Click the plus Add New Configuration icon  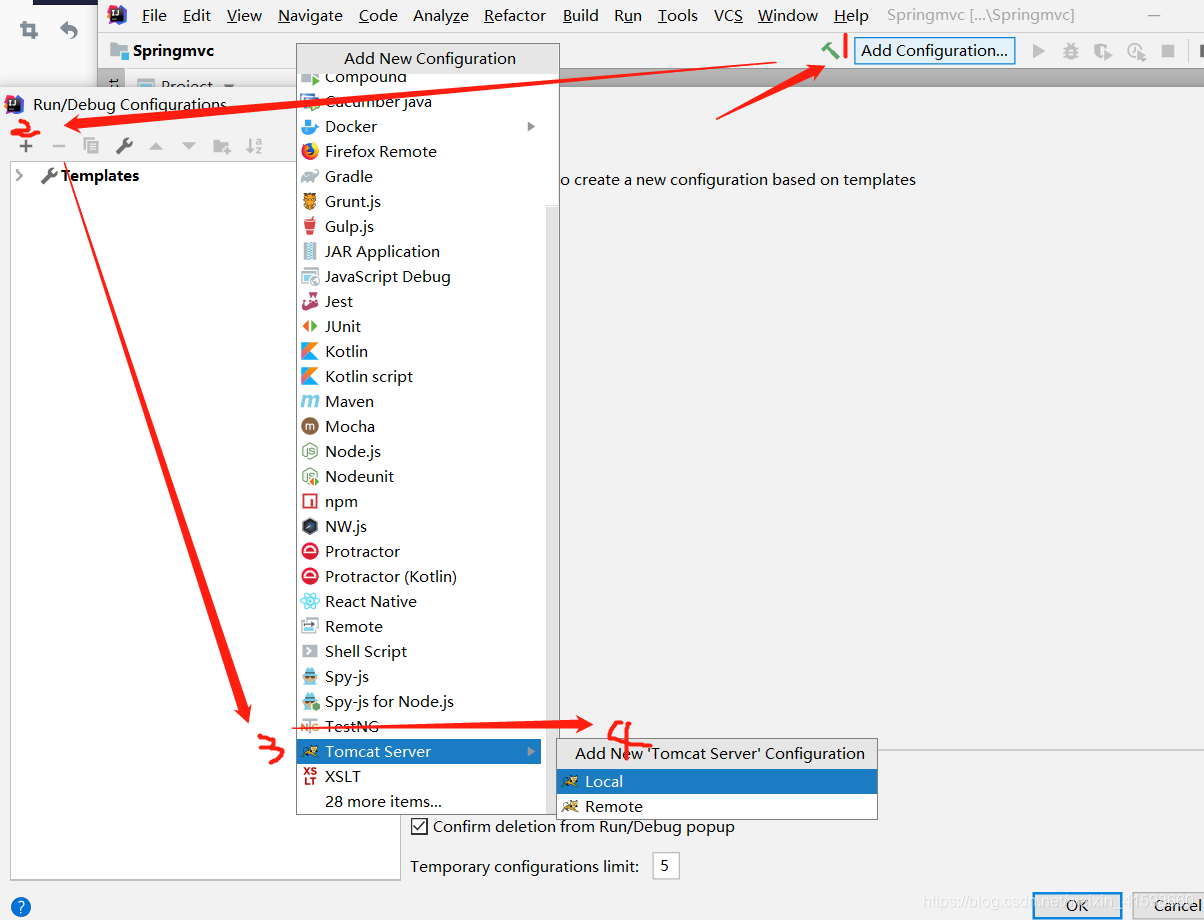26,146
